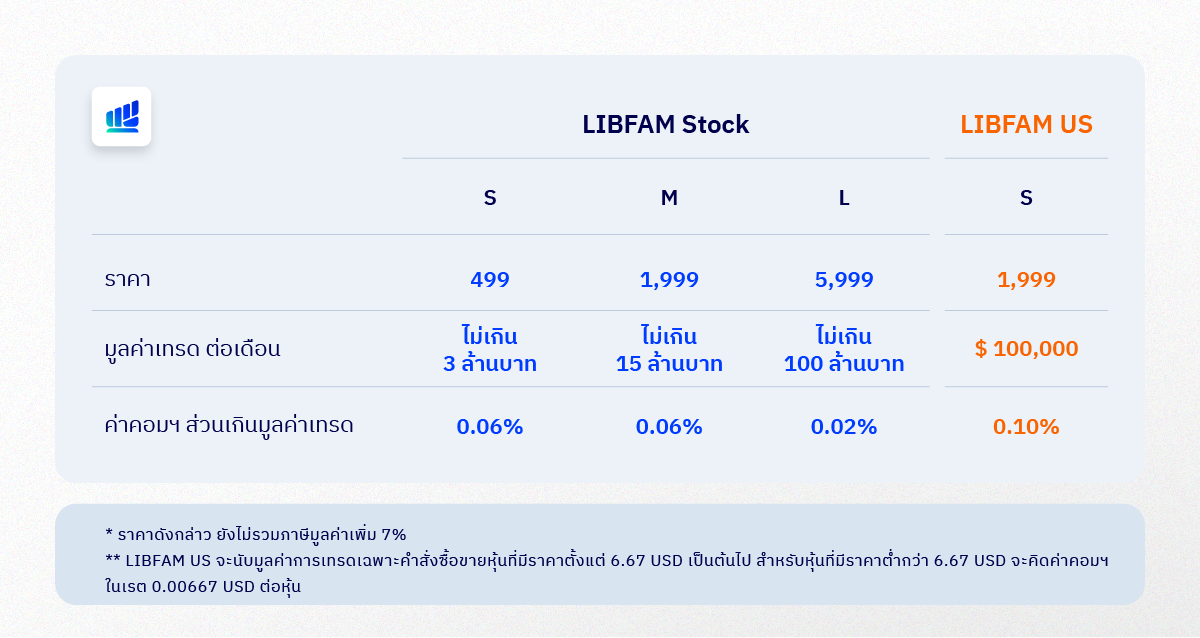Click the 499 price
Viewport: 1200px width, 638px height.
click(x=490, y=280)
